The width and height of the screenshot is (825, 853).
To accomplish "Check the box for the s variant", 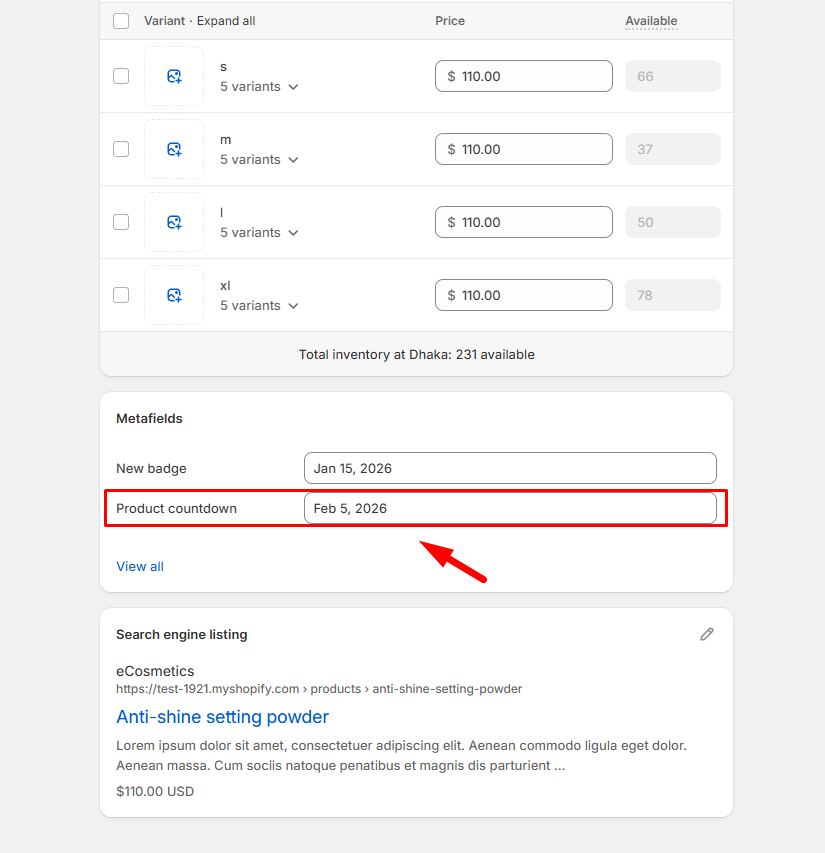I will (x=121, y=76).
